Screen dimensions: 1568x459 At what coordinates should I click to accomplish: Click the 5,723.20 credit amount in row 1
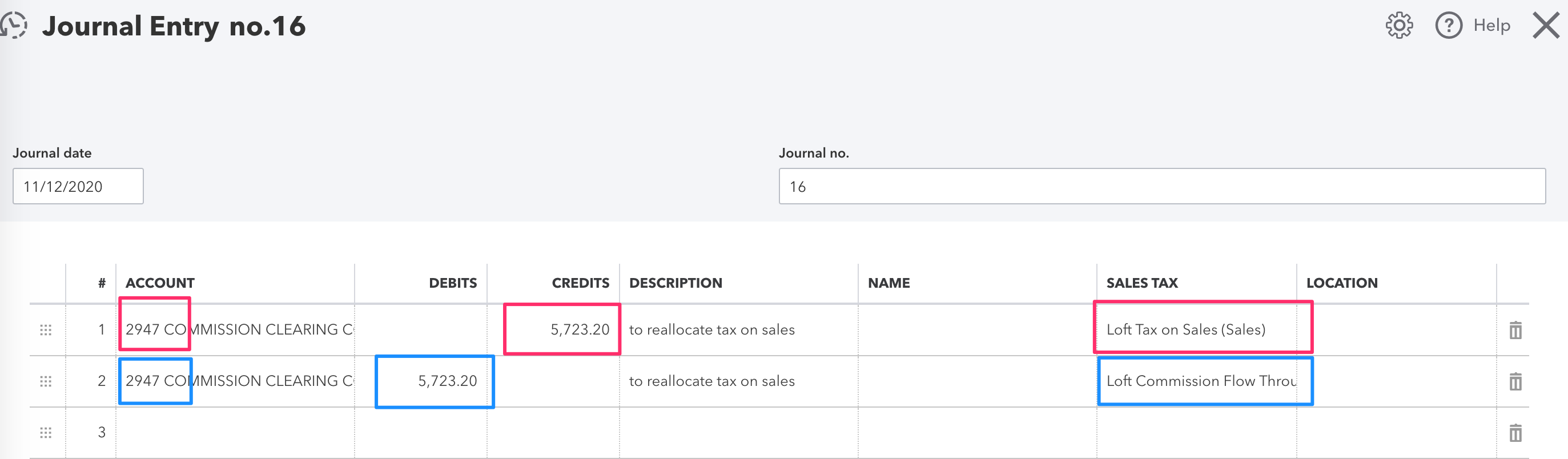580,330
